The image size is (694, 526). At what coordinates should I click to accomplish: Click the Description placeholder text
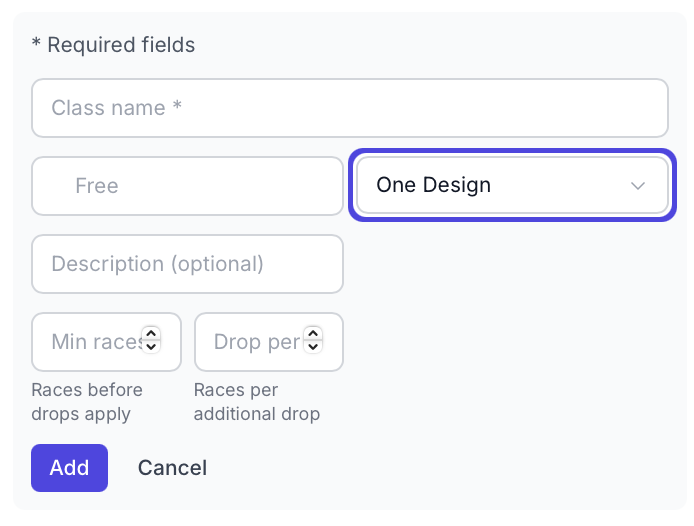(x=157, y=264)
